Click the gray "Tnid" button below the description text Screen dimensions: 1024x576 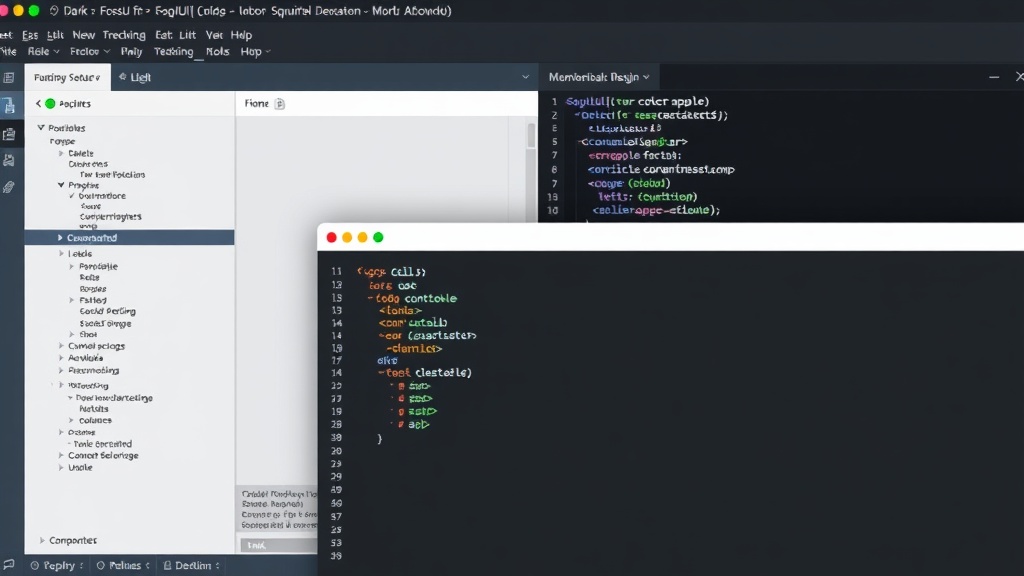[279, 545]
